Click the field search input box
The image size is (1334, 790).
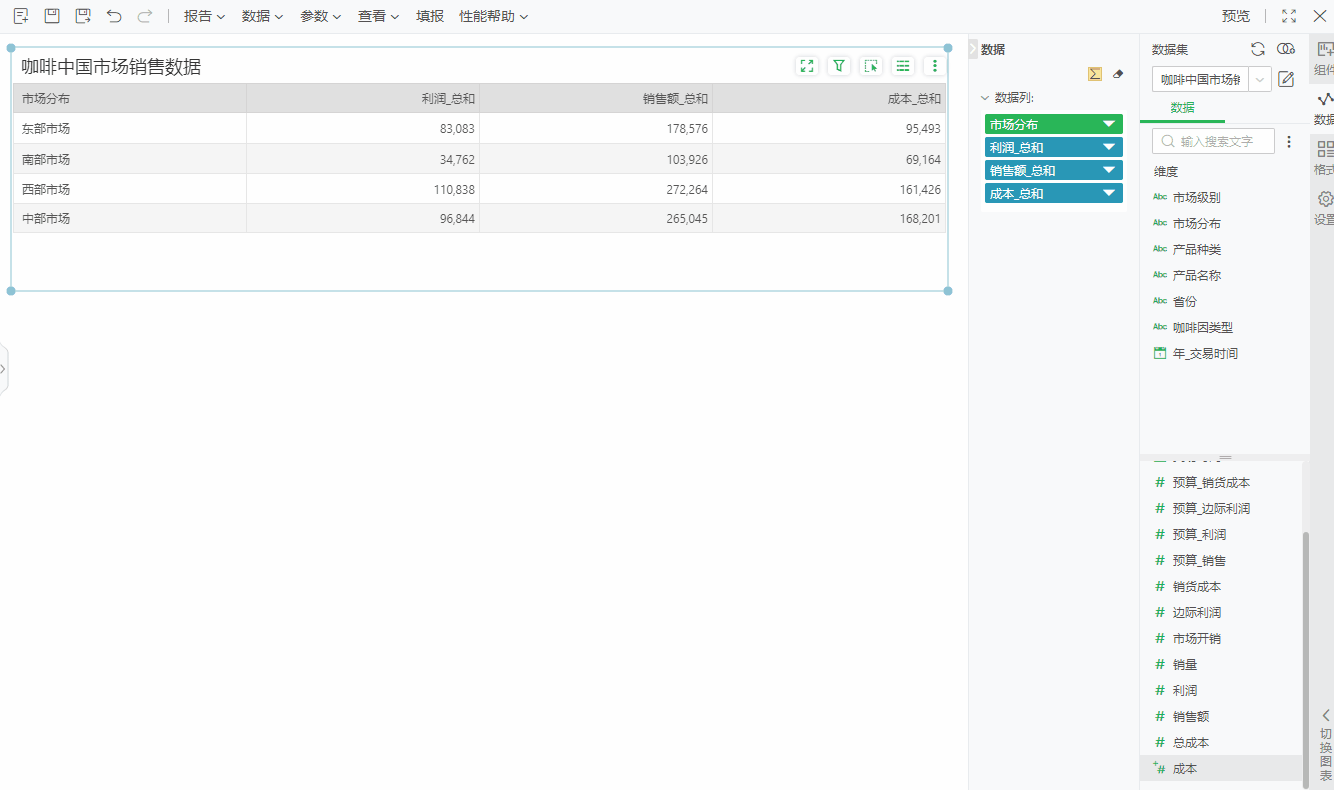tap(1213, 141)
